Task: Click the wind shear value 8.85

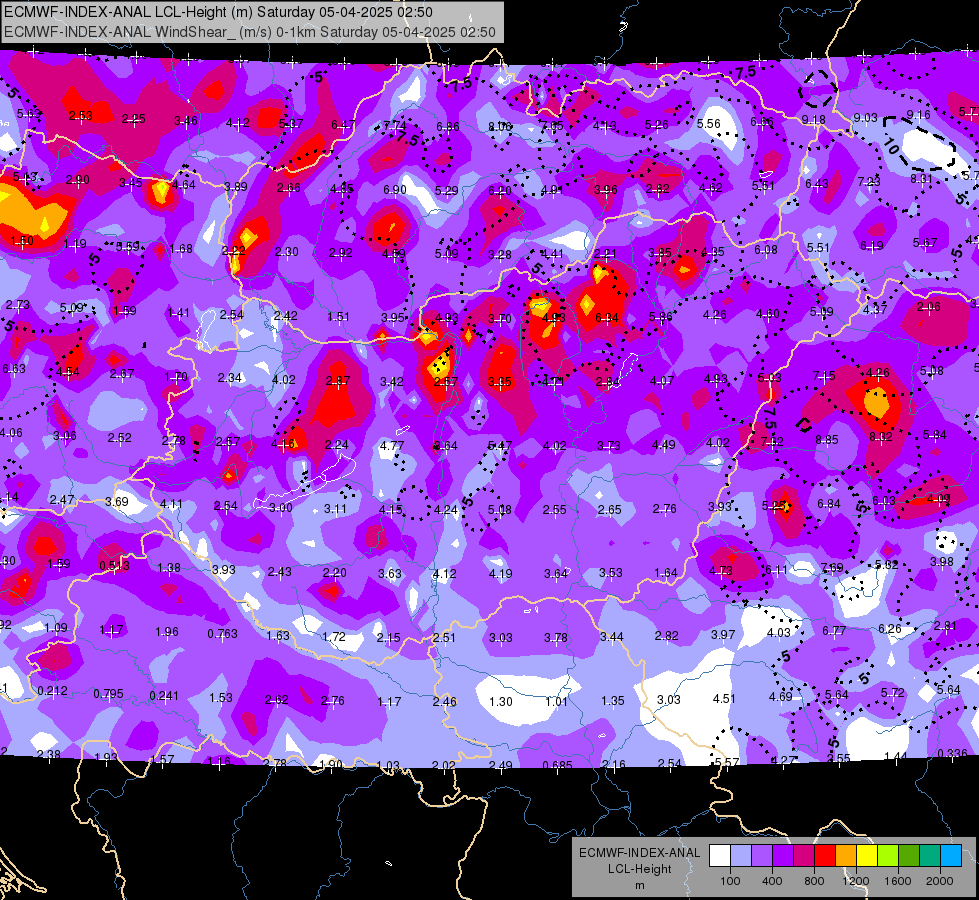Action: [827, 440]
